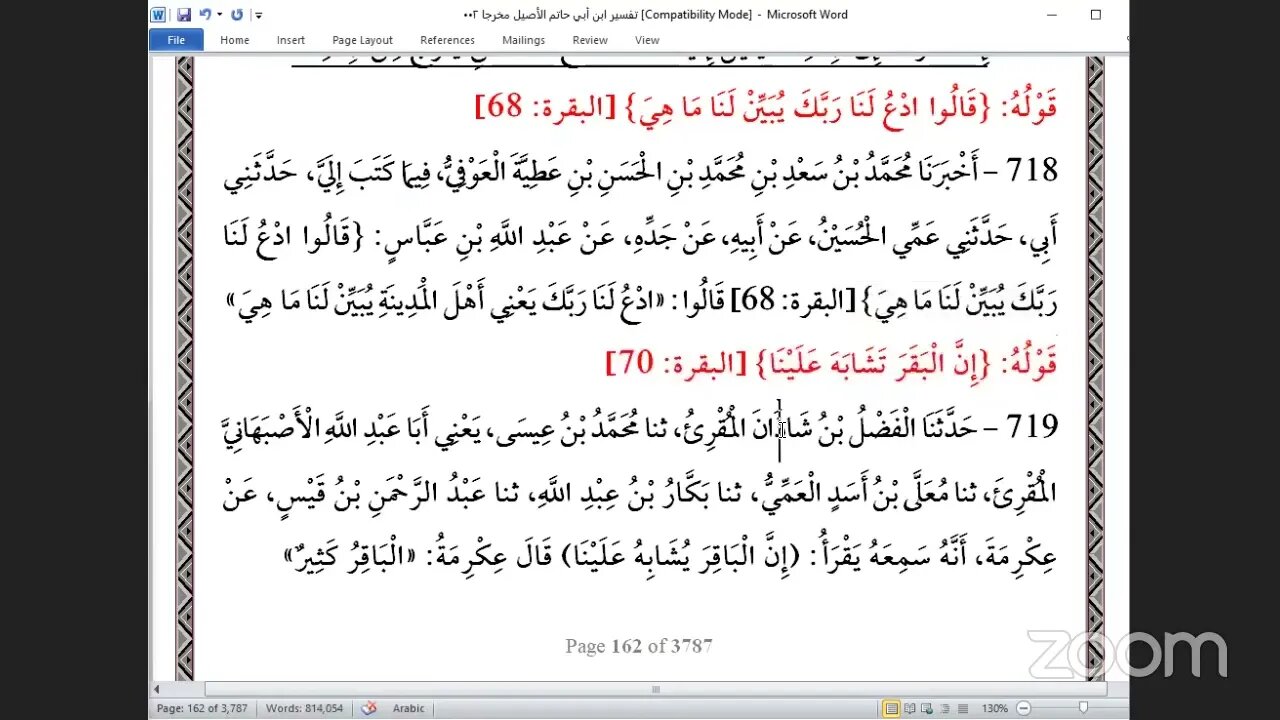Click the proofing errors status icon
The image size is (1280, 720).
[x=369, y=708]
